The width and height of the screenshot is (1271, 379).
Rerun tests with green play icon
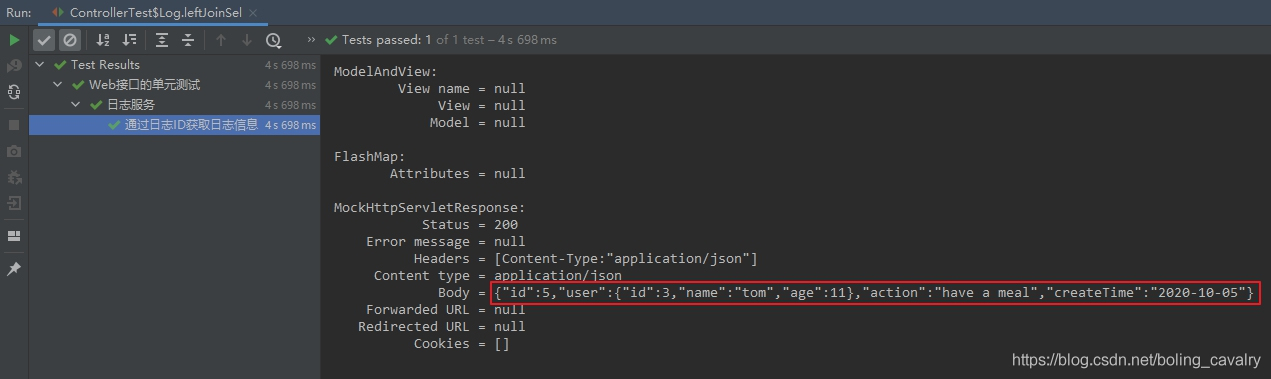pos(14,40)
